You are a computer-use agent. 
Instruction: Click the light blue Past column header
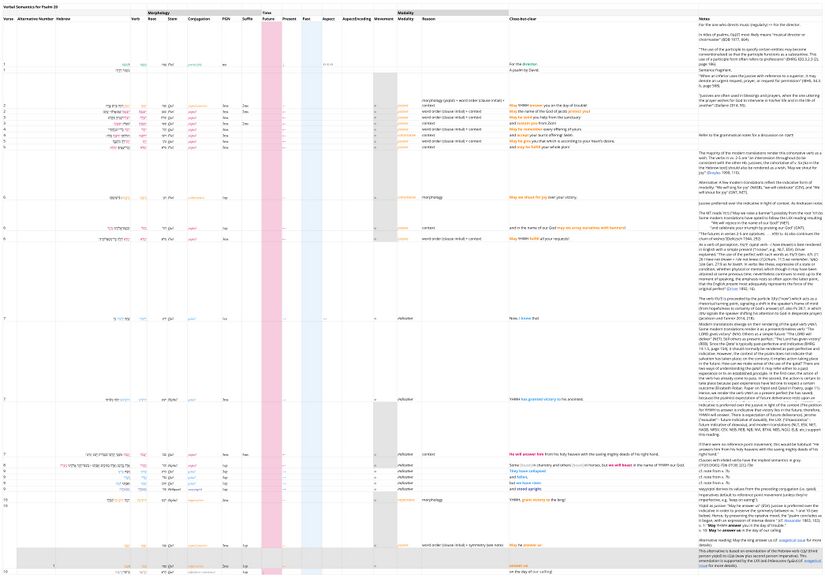pos(306,19)
